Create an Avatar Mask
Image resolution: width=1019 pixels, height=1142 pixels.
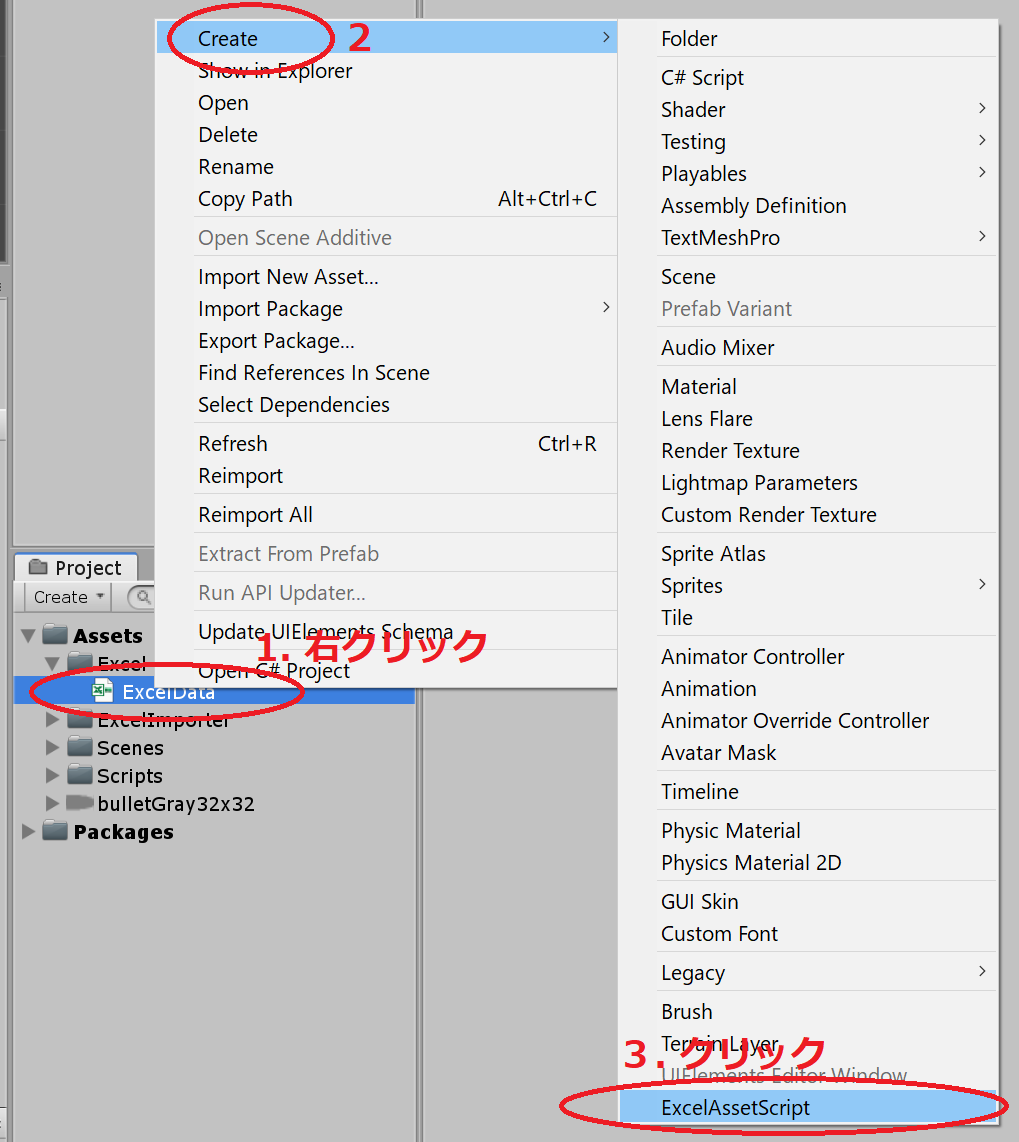(808, 753)
